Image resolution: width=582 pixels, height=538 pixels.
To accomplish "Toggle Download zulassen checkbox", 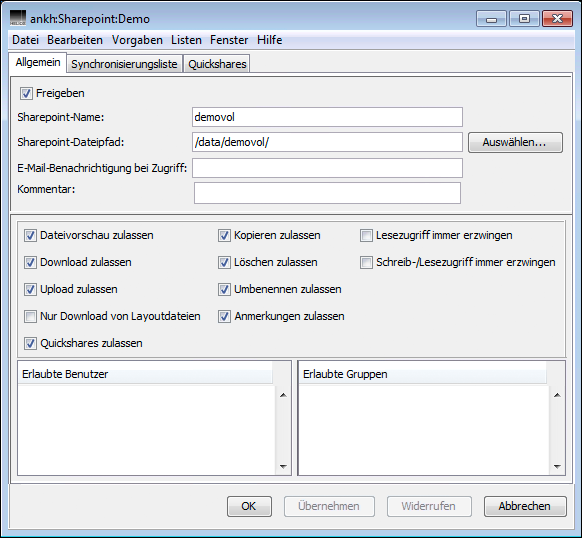I will click(x=30, y=263).
